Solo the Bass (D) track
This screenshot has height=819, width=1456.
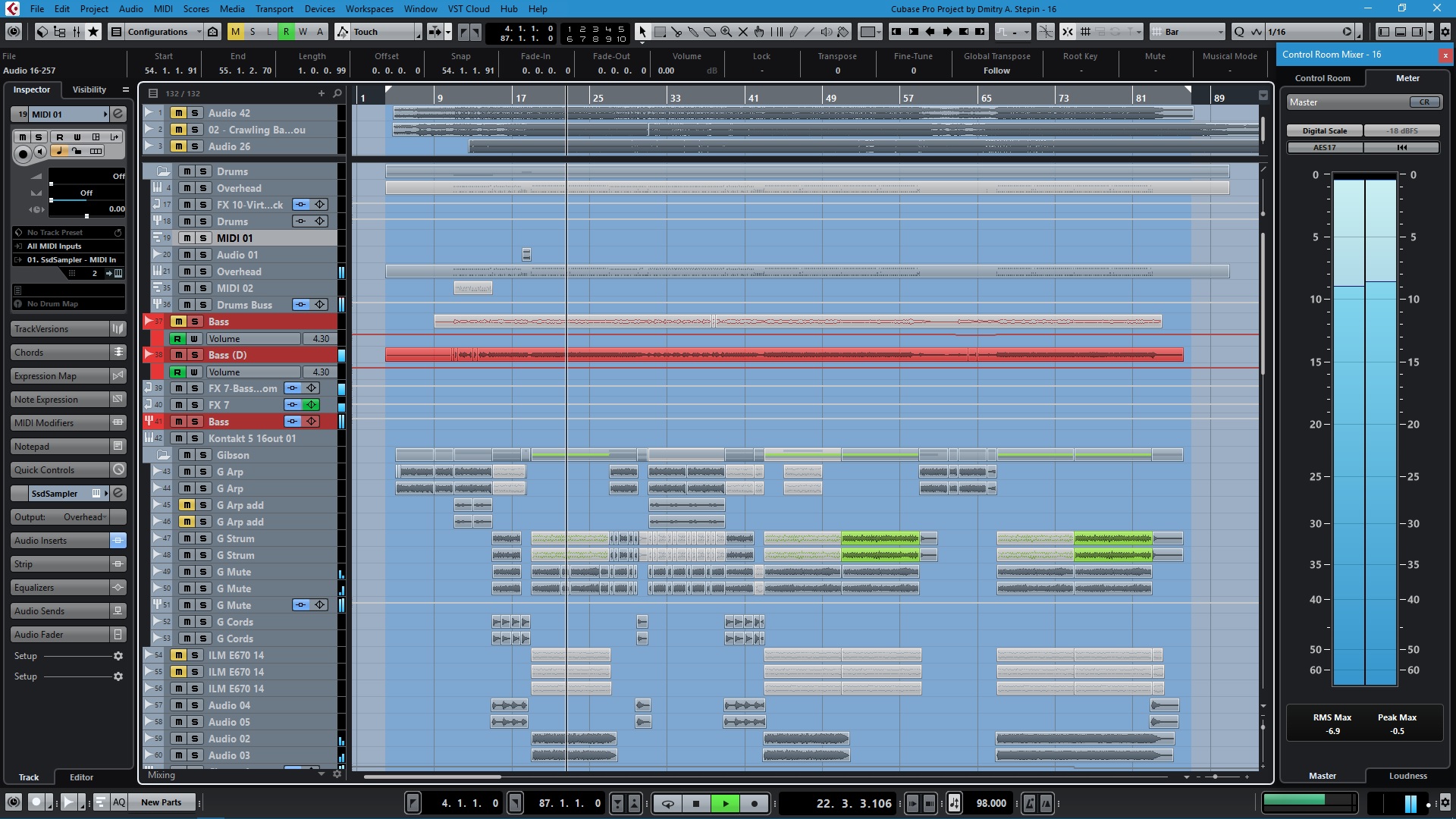pos(195,355)
